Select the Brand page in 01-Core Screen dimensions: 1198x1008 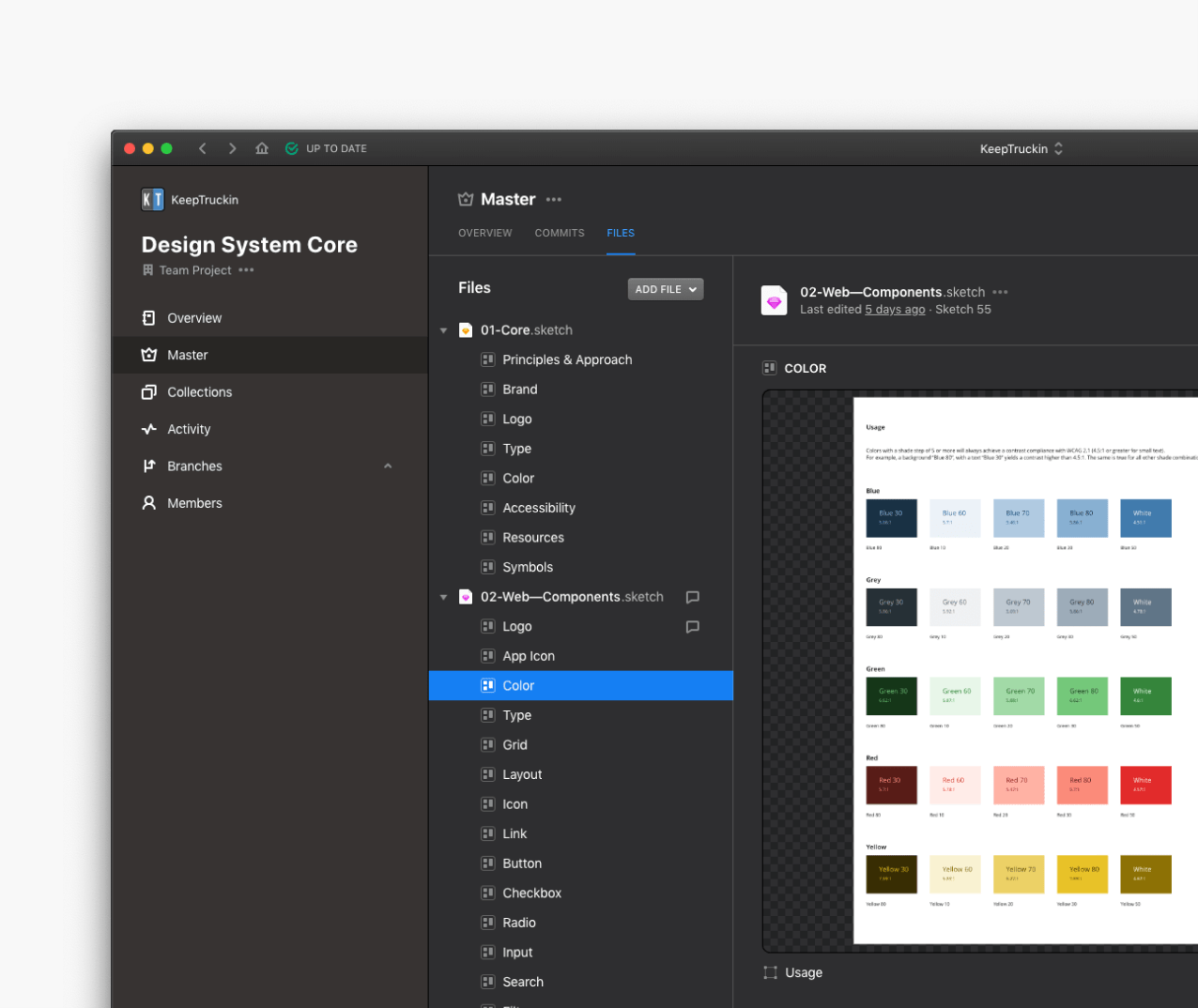pyautogui.click(x=581, y=389)
